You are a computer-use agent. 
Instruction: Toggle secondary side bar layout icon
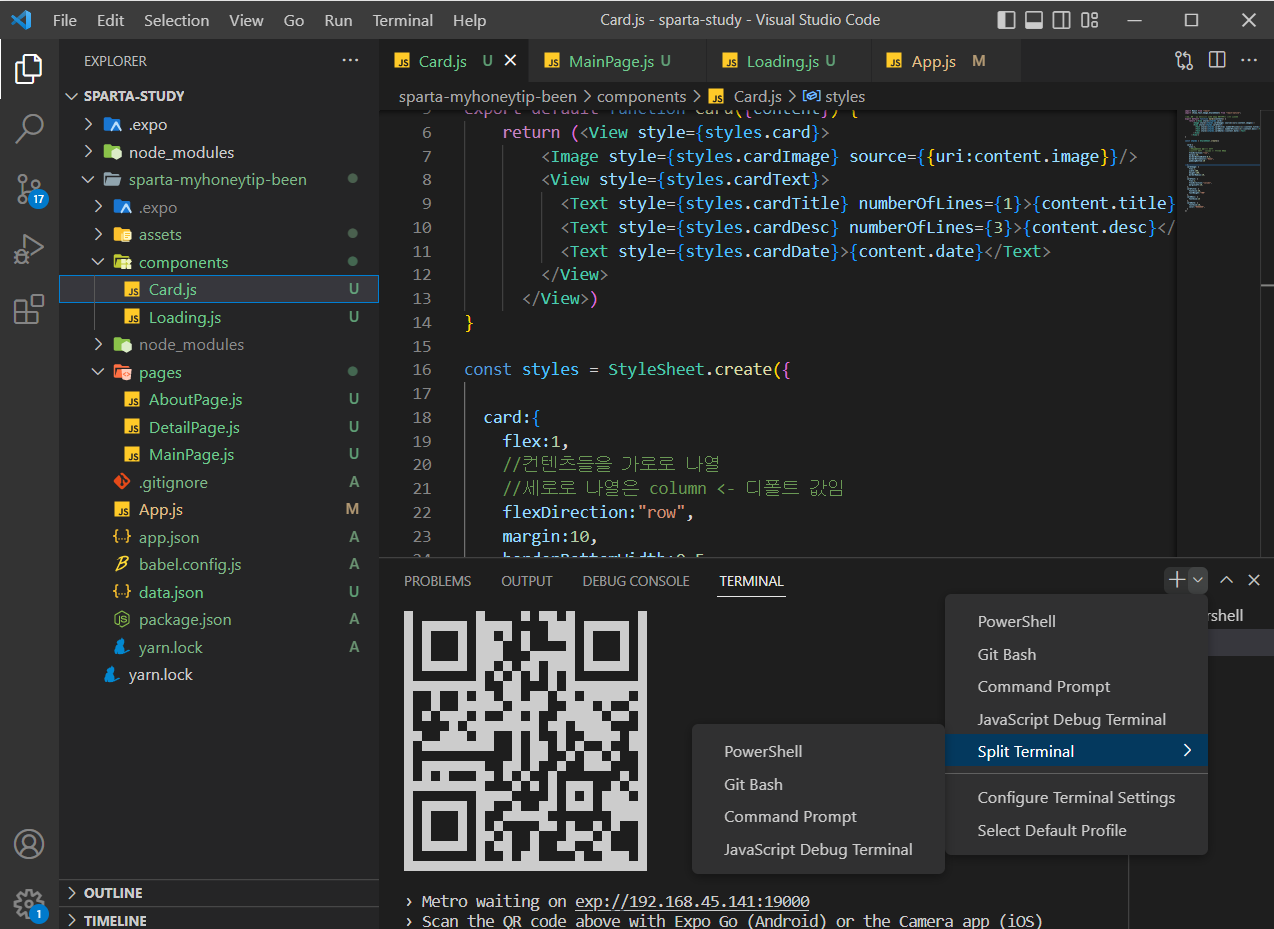[x=1061, y=20]
